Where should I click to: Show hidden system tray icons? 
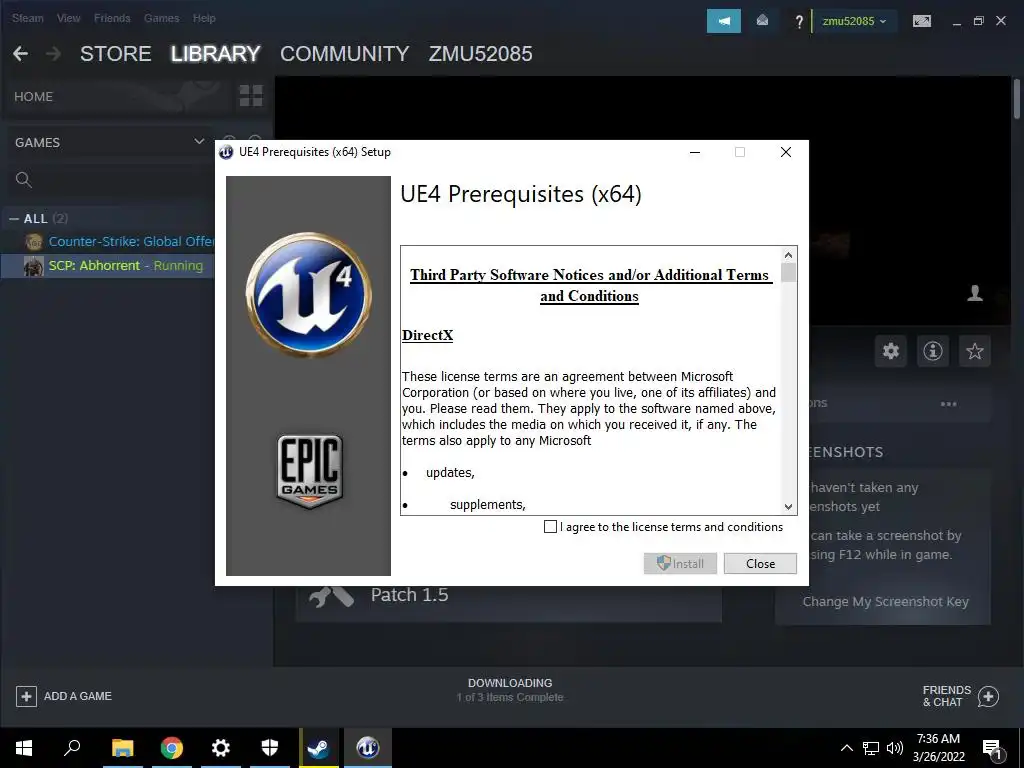coord(846,748)
